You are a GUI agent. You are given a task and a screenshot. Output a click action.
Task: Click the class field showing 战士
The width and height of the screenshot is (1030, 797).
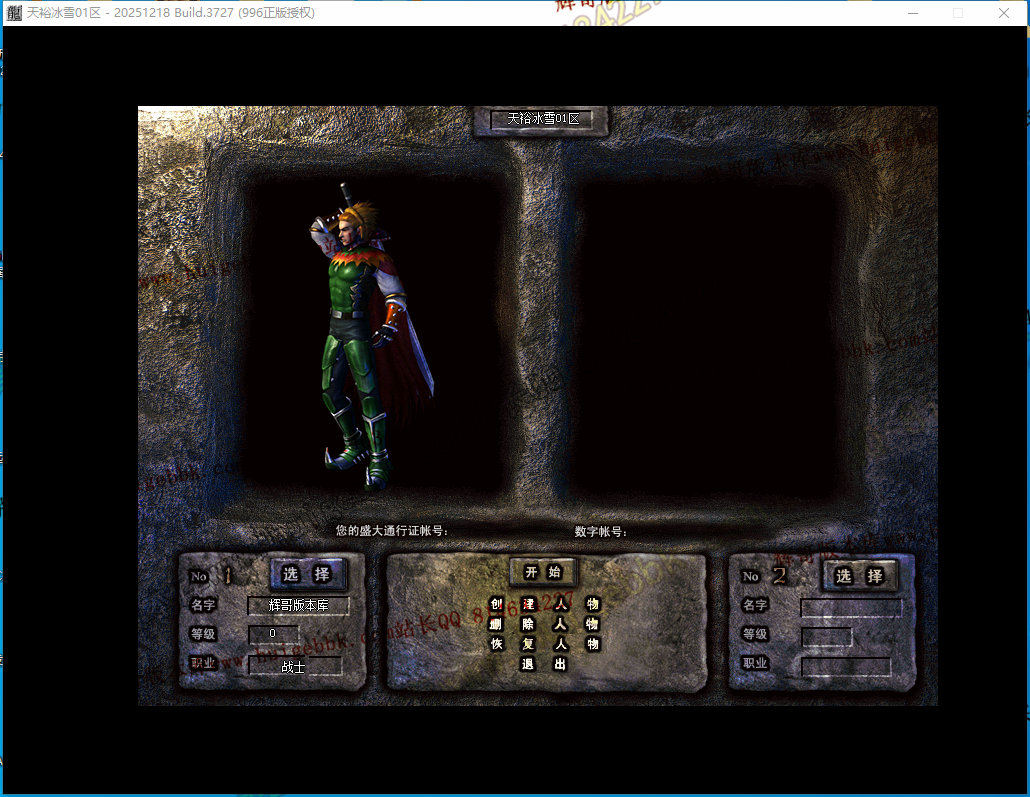294,666
